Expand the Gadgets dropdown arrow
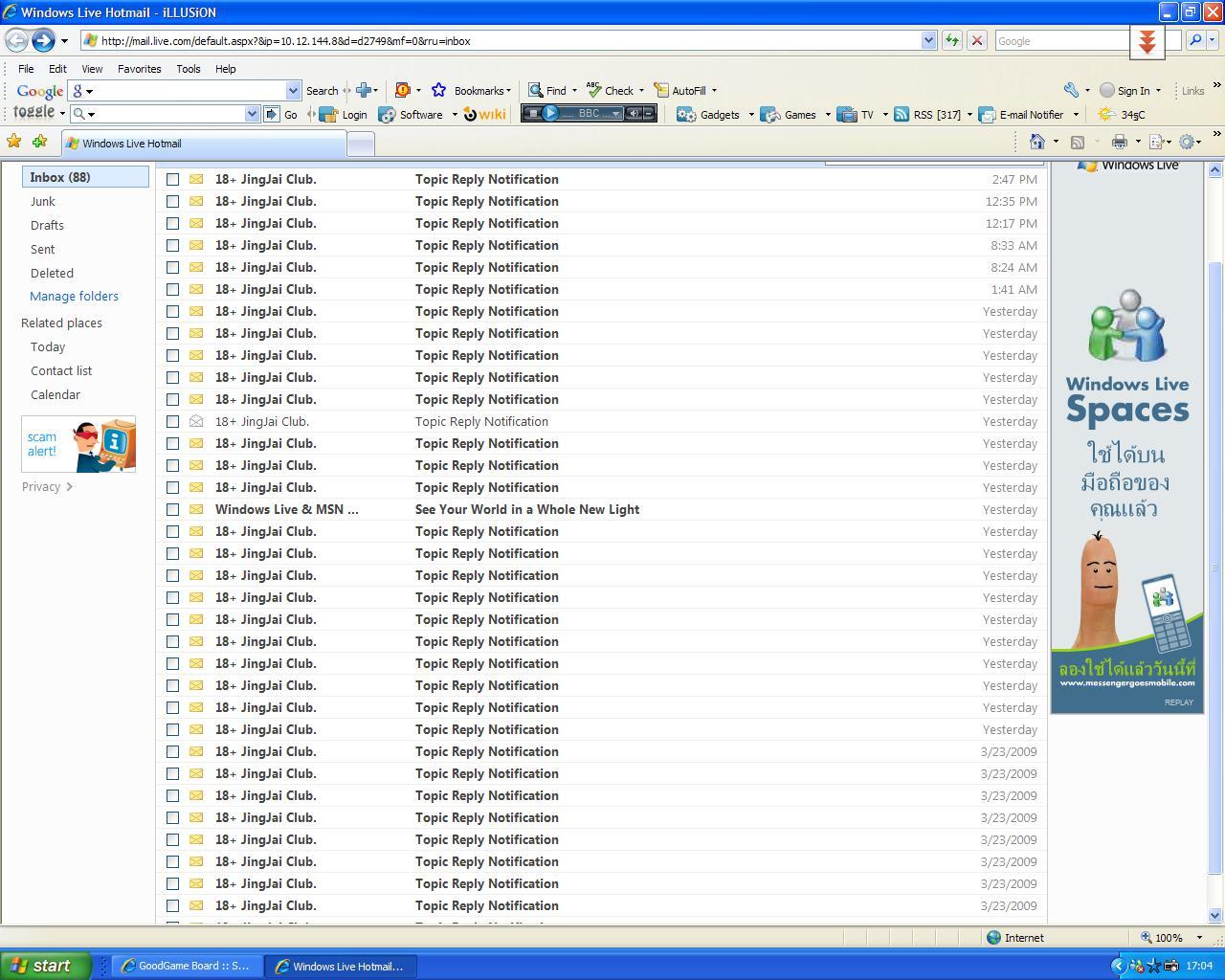The image size is (1225, 980). pyautogui.click(x=751, y=115)
